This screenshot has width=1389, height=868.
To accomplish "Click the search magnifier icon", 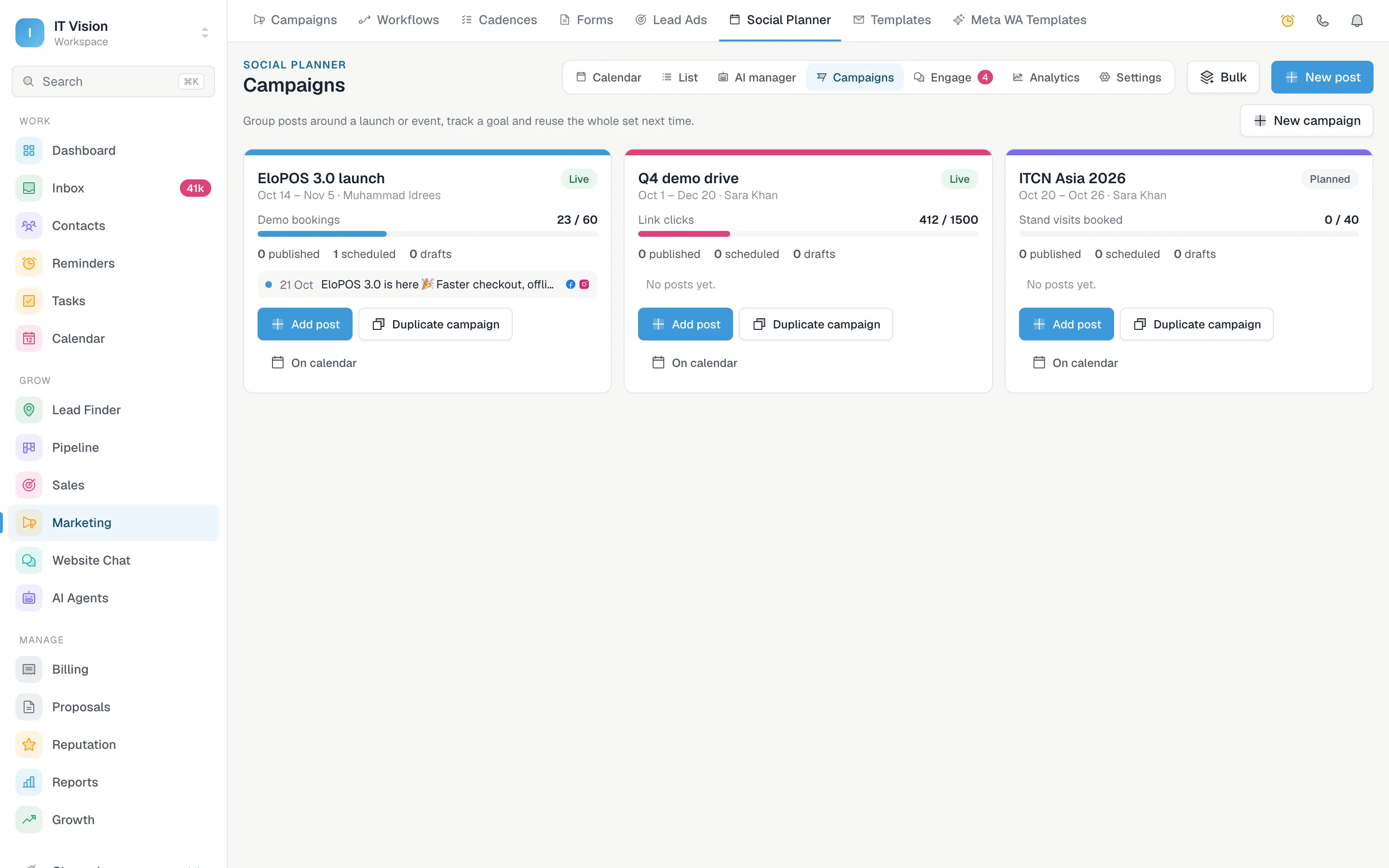I will point(28,81).
